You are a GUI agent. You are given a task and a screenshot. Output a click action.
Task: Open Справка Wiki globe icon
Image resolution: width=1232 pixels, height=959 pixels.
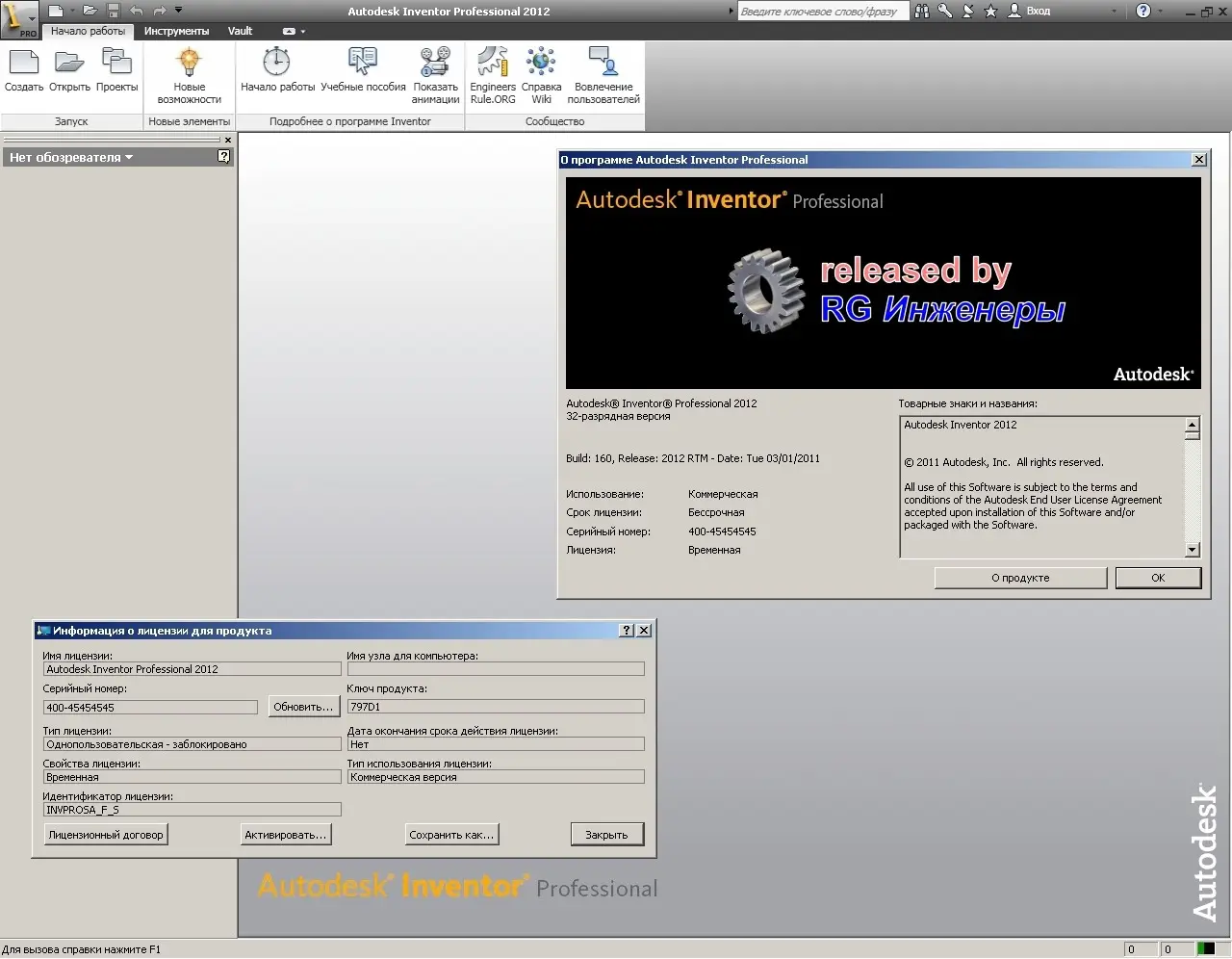tap(541, 62)
